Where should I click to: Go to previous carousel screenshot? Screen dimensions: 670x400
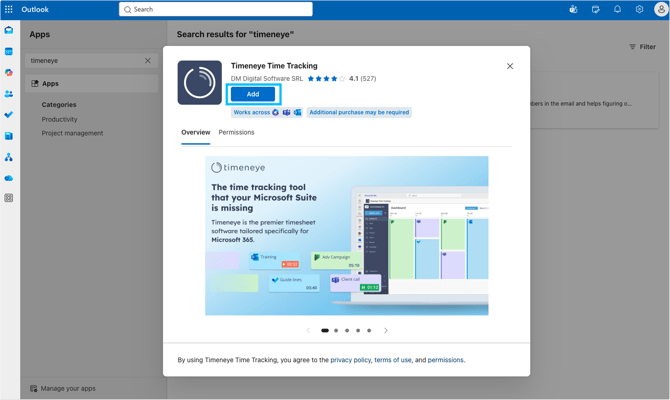pos(308,330)
